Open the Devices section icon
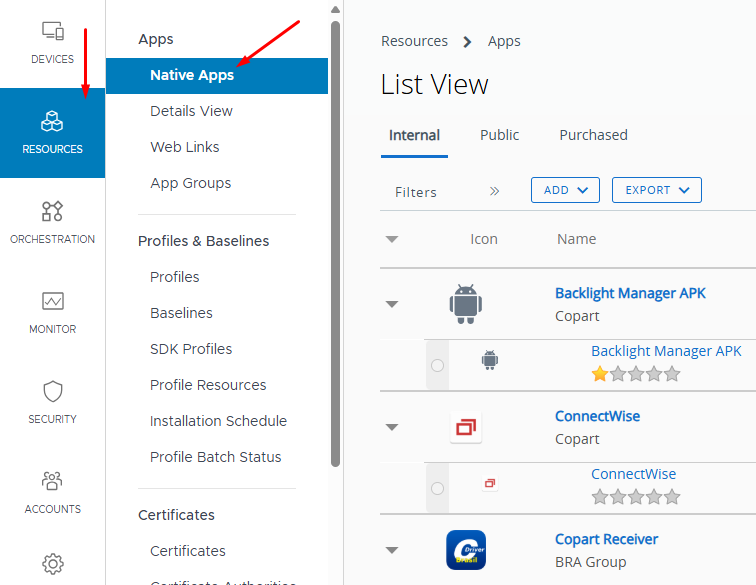This screenshot has height=585, width=756. (52, 31)
